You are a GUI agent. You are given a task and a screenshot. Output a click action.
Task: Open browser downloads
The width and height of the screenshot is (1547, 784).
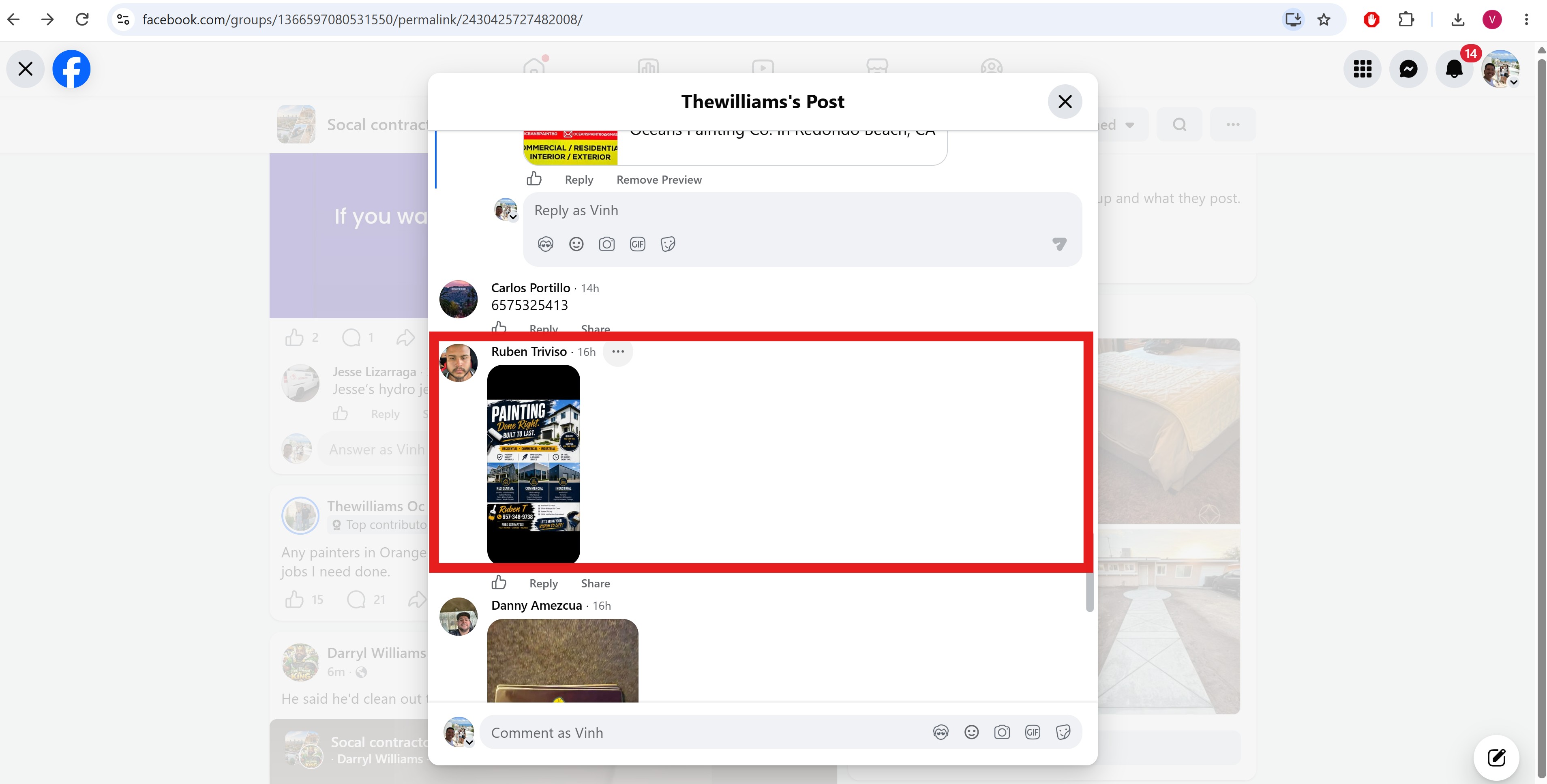point(1457,20)
